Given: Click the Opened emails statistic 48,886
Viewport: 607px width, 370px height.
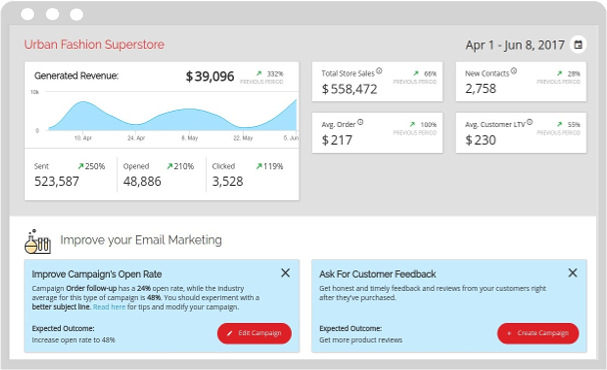Looking at the screenshot, I should tap(142, 181).
